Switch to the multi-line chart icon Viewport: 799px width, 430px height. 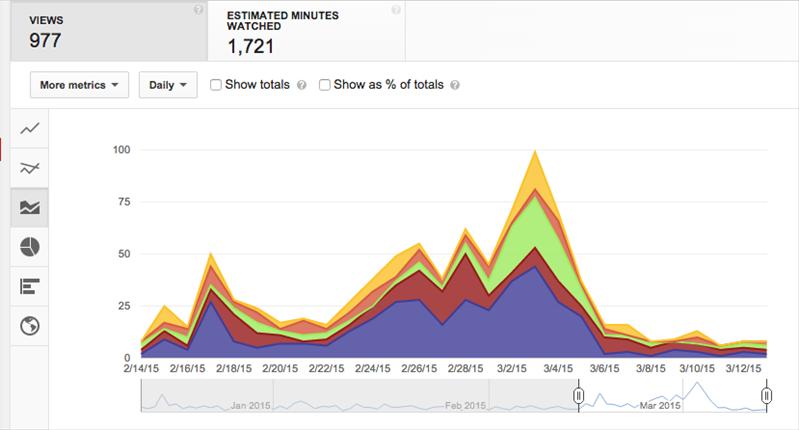point(30,168)
